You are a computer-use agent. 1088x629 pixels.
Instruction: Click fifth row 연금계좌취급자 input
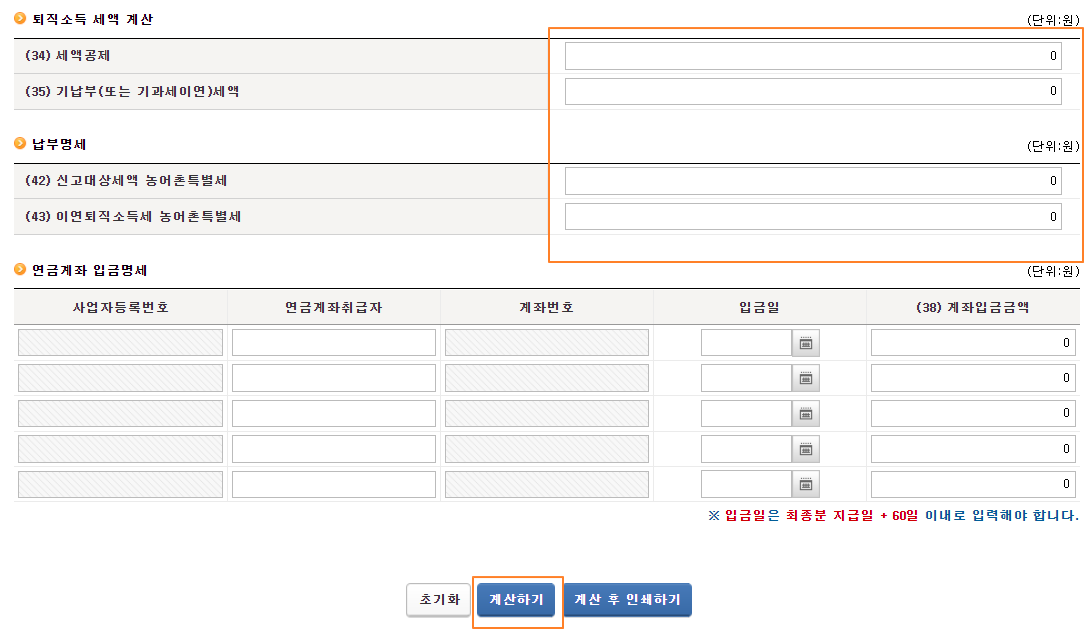click(334, 484)
